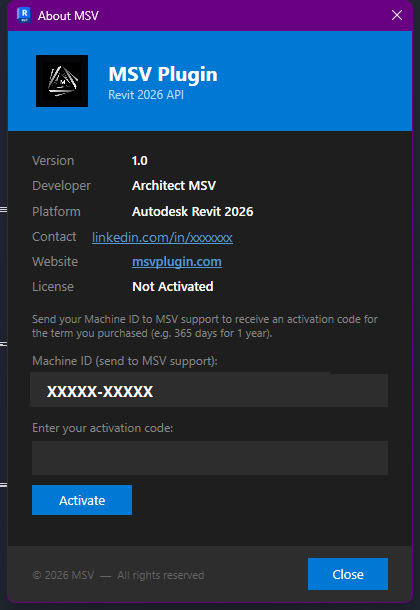
Task: Click the 'Architect MSV' developer value
Action: coord(174,186)
